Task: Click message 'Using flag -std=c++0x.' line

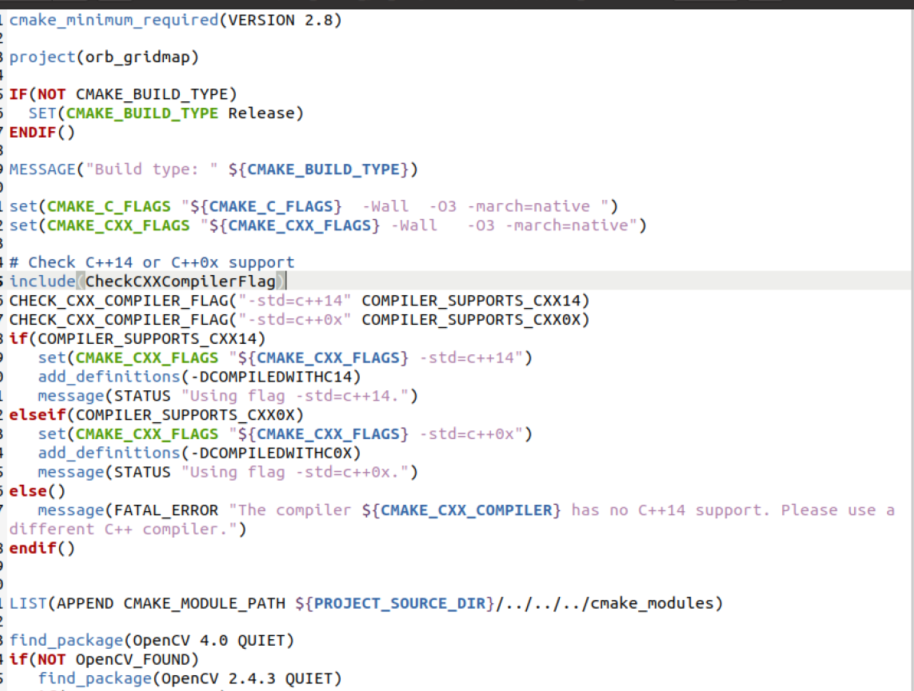Action: (228, 472)
